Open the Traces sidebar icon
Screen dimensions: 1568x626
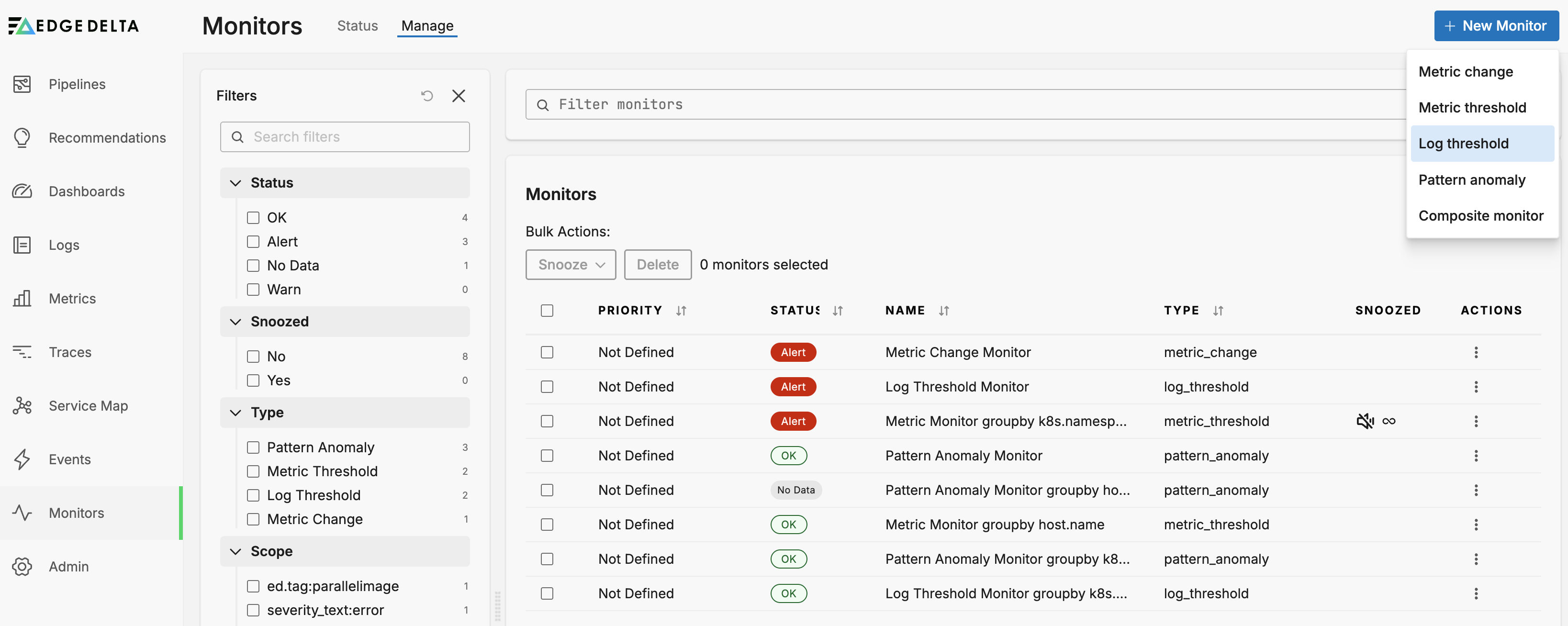click(22, 352)
